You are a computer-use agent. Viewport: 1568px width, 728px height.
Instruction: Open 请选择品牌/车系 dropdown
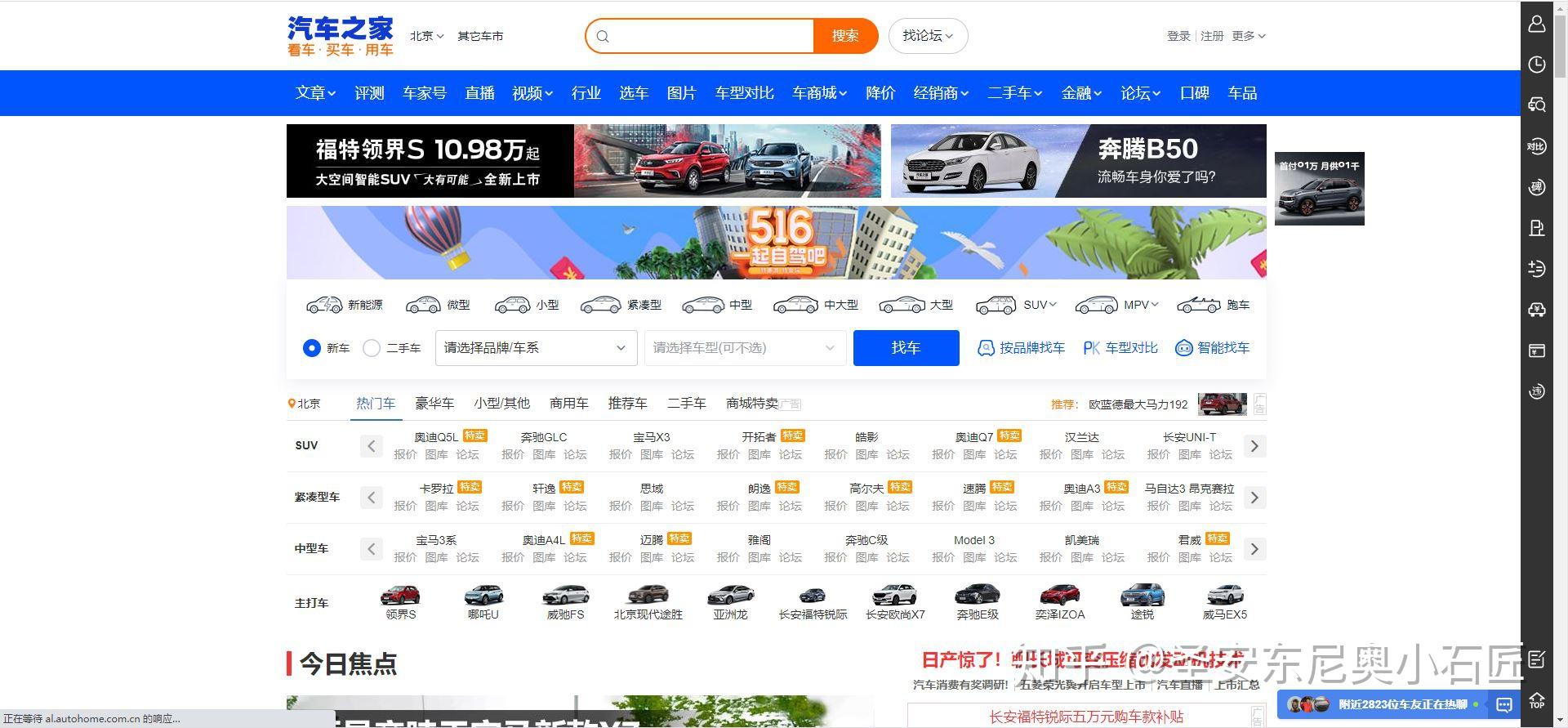pos(536,348)
